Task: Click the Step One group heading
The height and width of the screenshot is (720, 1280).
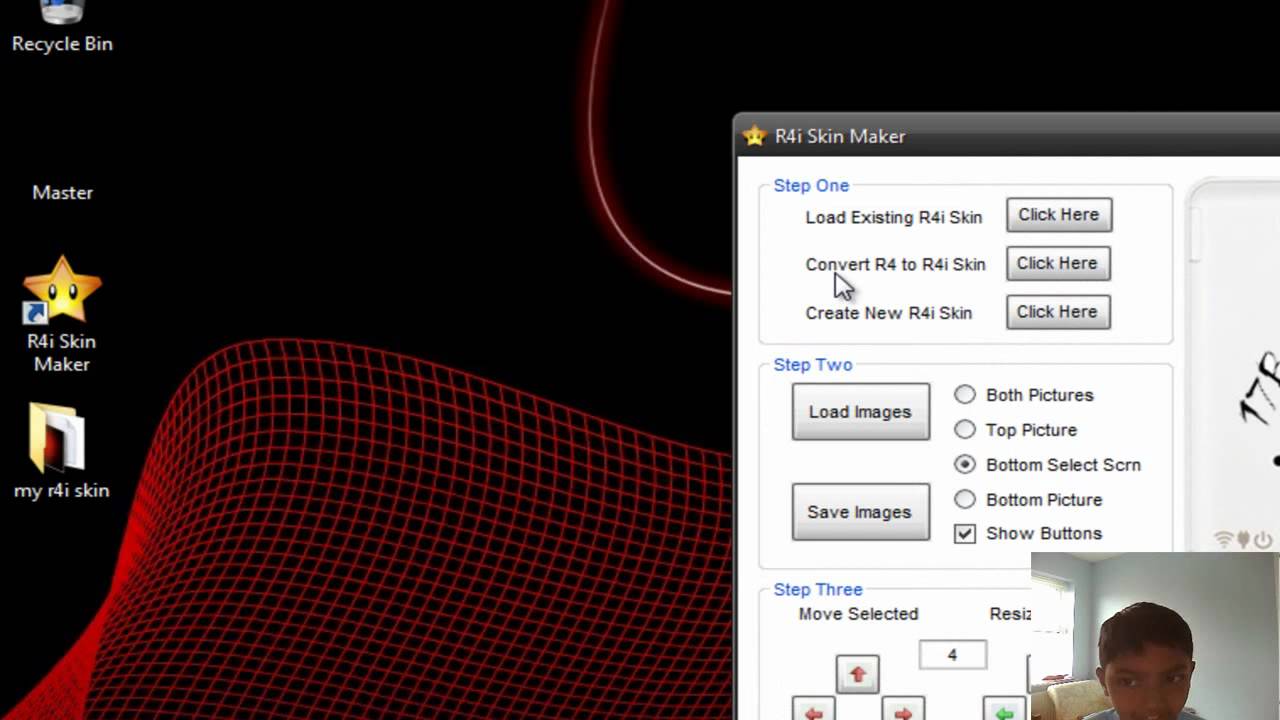Action: [x=811, y=186]
